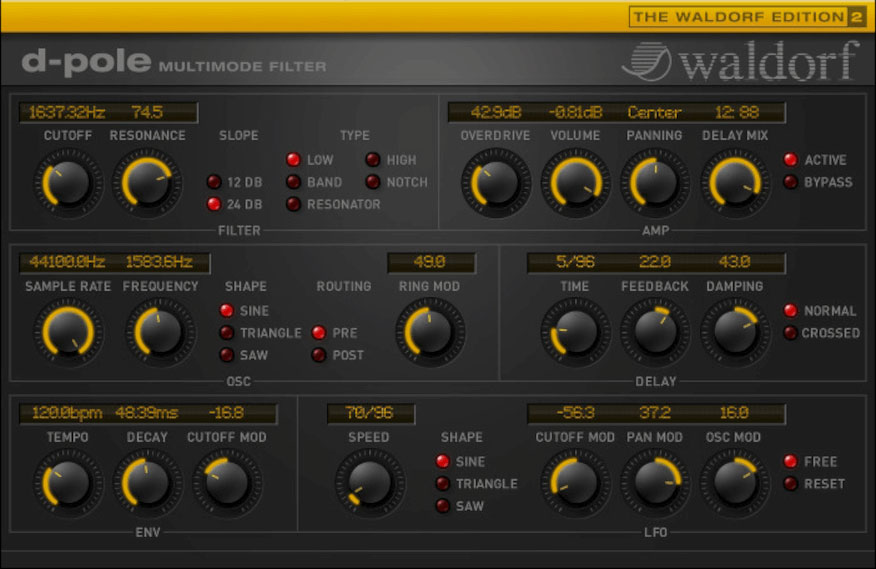Click the Waldorf logo
This screenshot has height=569, width=876.
point(740,62)
